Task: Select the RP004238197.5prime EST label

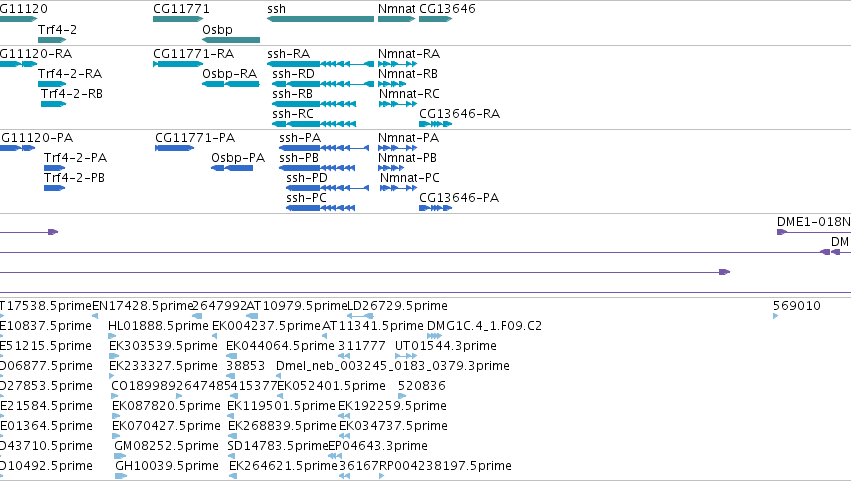Action: [445, 467]
